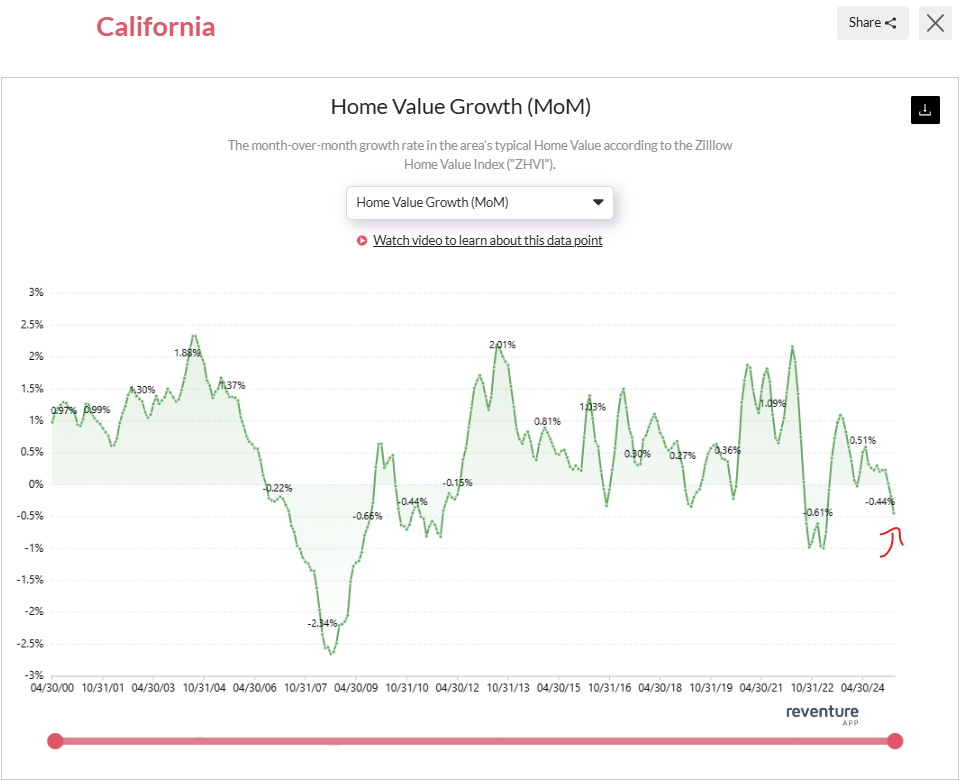Click the dropdown's chevron arrow

click(598, 202)
